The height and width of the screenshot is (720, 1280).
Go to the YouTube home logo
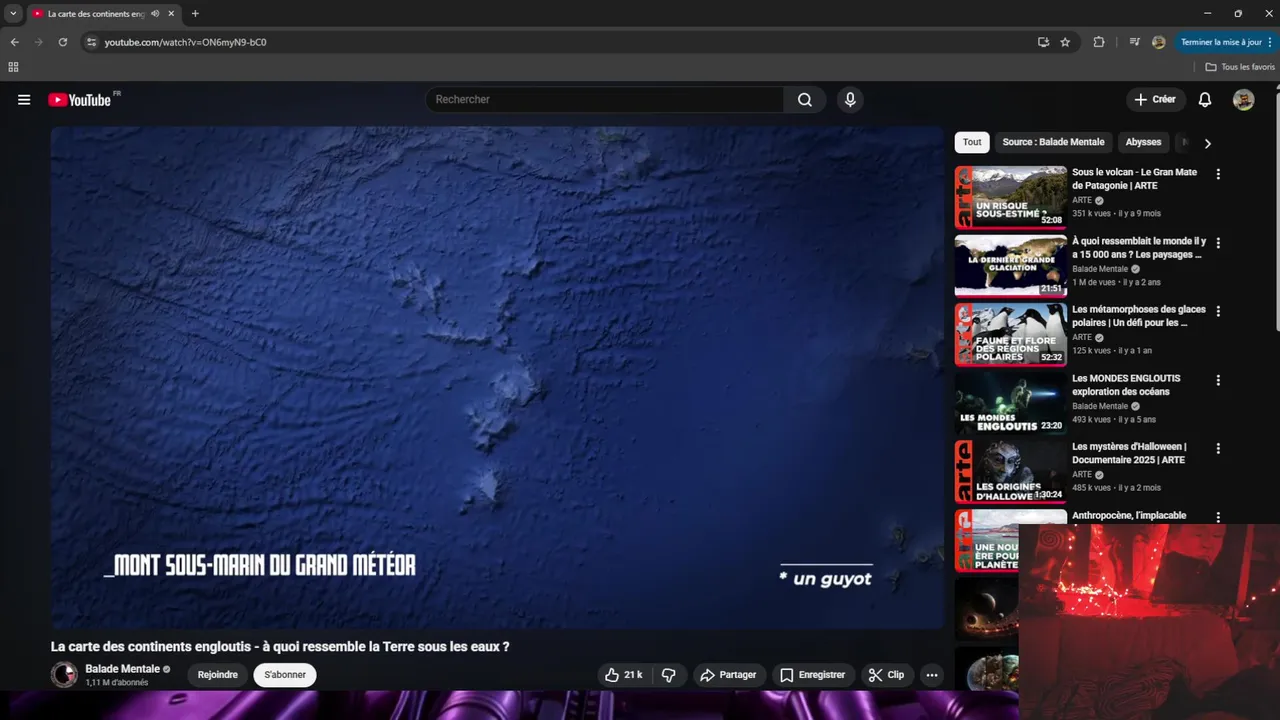click(79, 100)
